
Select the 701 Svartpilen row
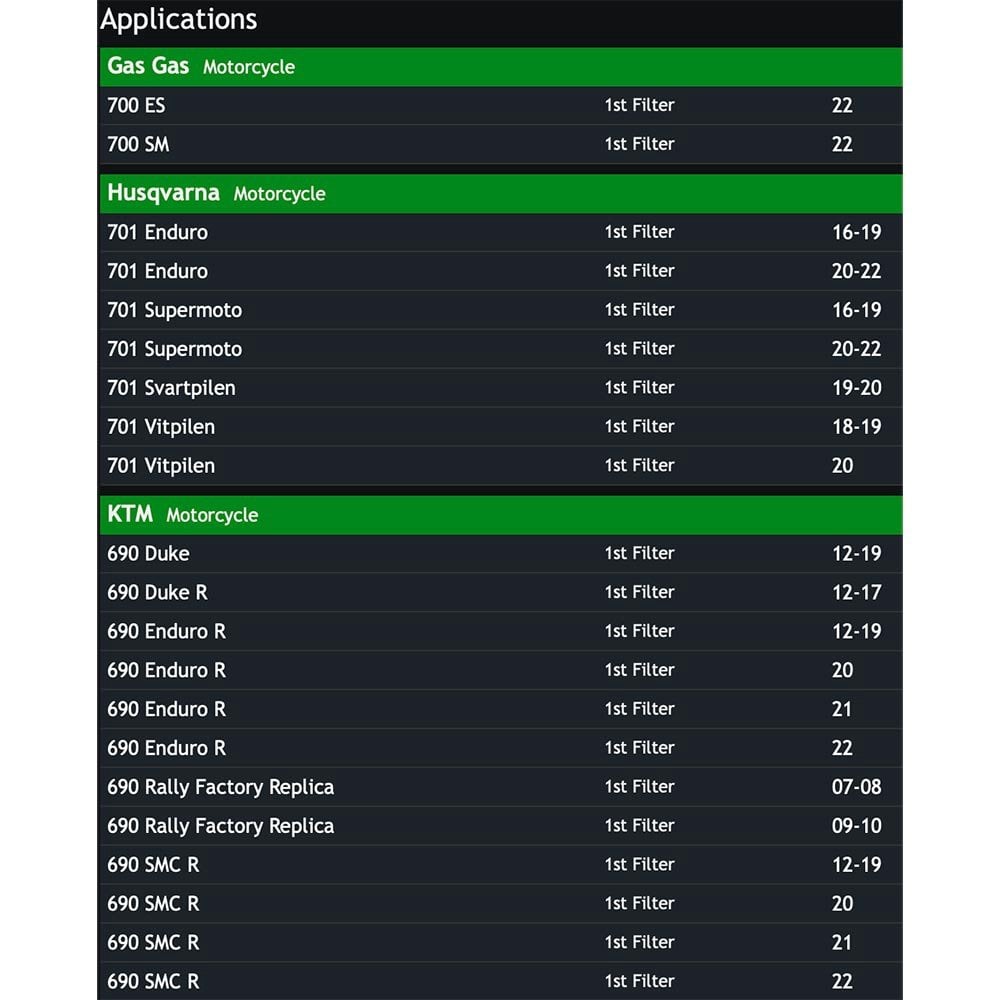pyautogui.click(x=501, y=388)
